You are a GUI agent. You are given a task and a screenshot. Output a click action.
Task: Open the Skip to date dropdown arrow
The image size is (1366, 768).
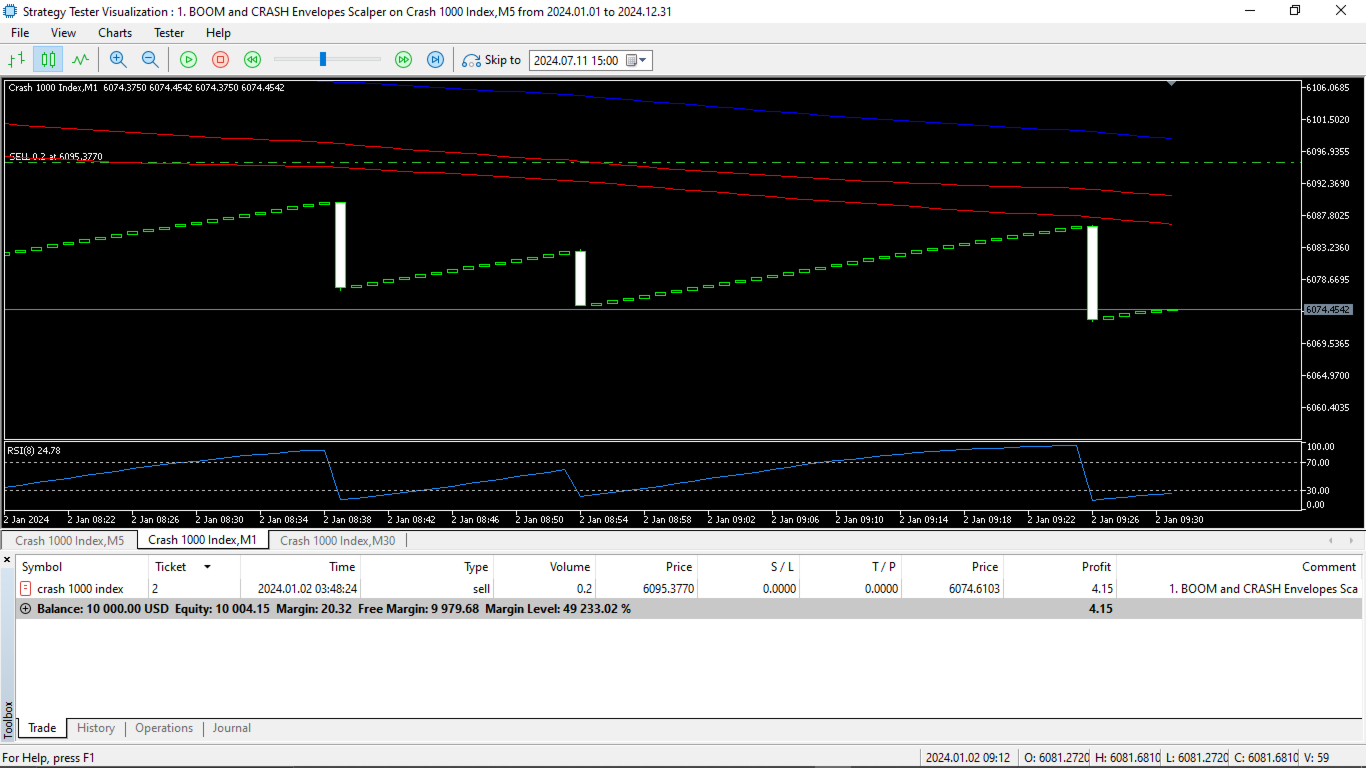click(644, 60)
